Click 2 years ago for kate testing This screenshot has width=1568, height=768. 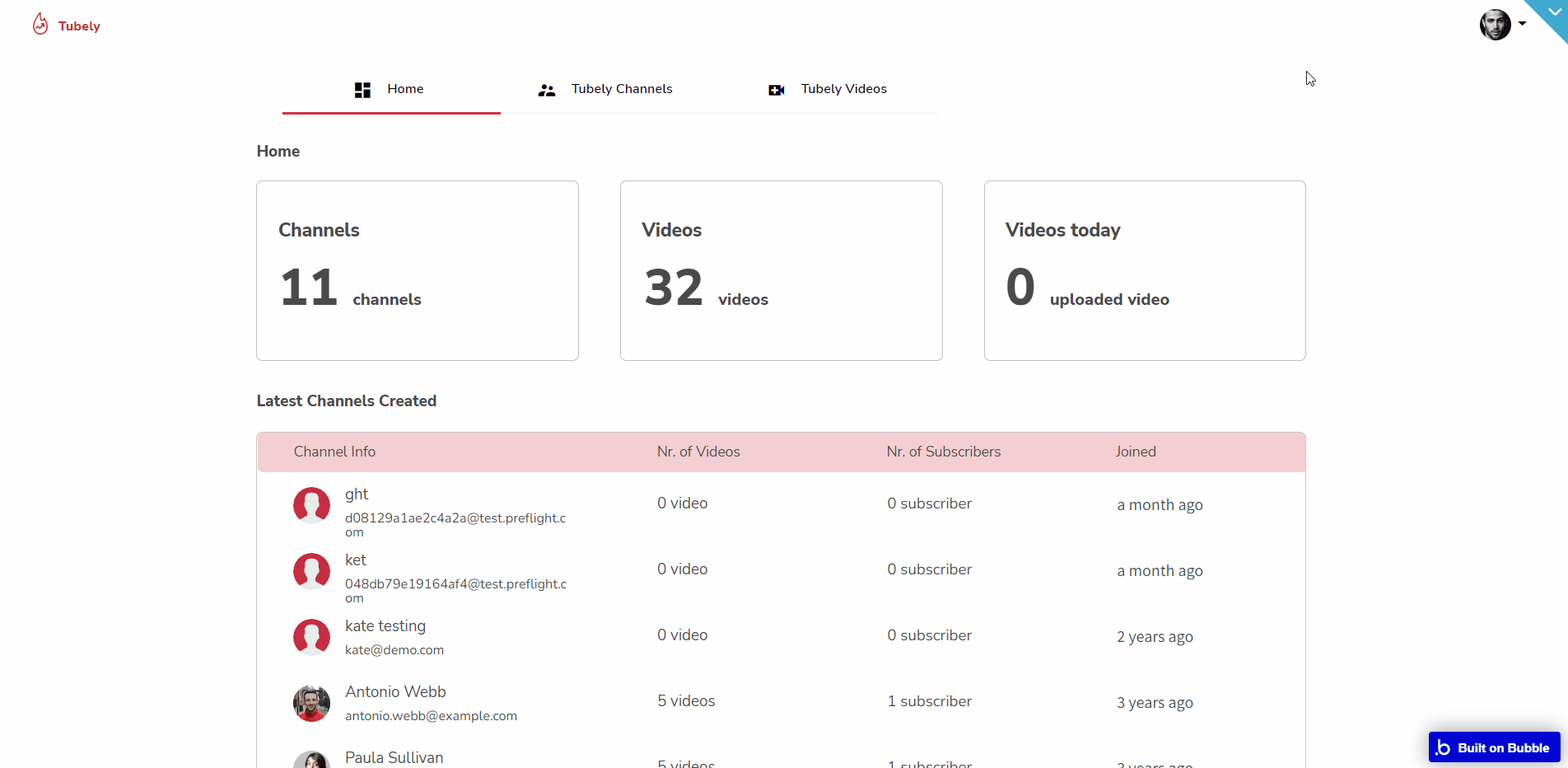pyautogui.click(x=1155, y=637)
